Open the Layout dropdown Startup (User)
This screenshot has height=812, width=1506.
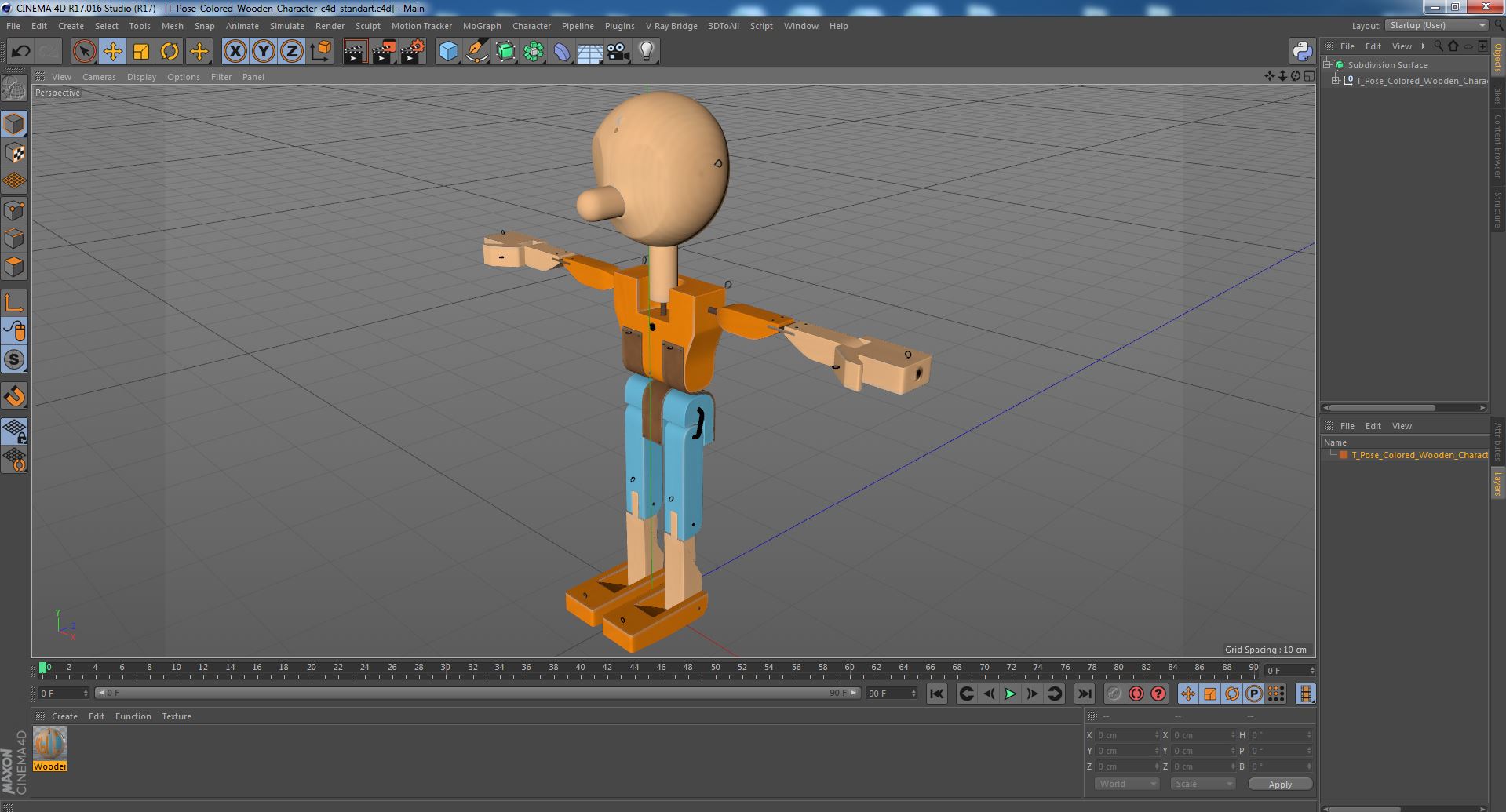[x=1438, y=25]
